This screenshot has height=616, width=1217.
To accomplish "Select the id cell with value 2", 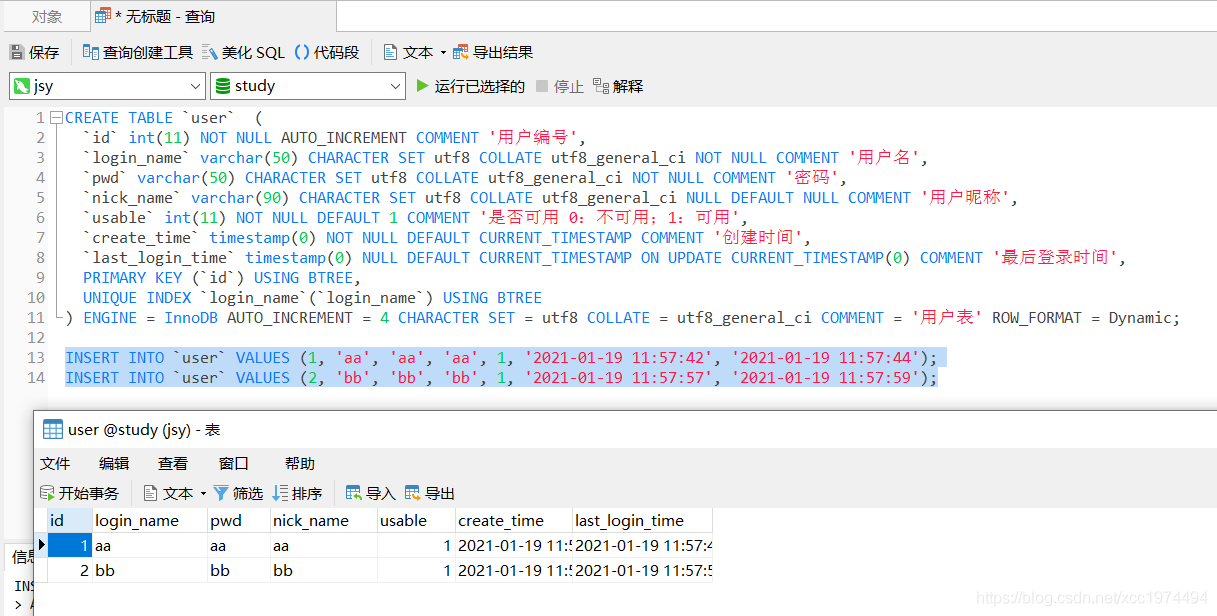I will coord(70,571).
